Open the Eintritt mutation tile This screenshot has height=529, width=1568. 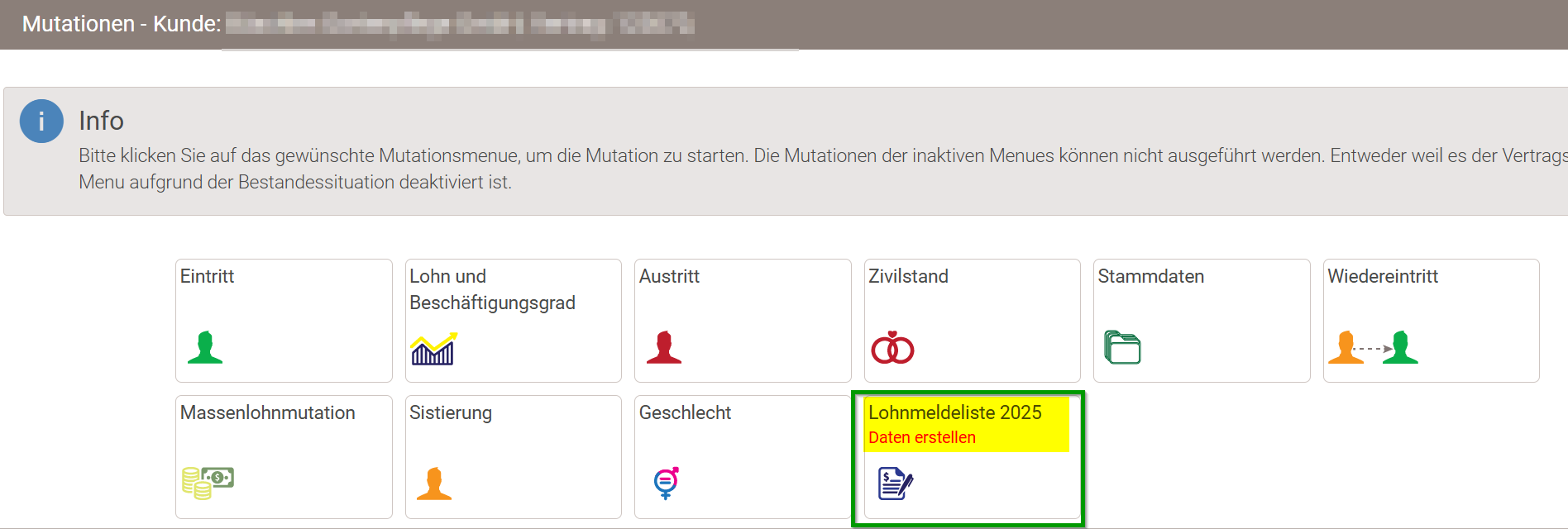coord(284,321)
